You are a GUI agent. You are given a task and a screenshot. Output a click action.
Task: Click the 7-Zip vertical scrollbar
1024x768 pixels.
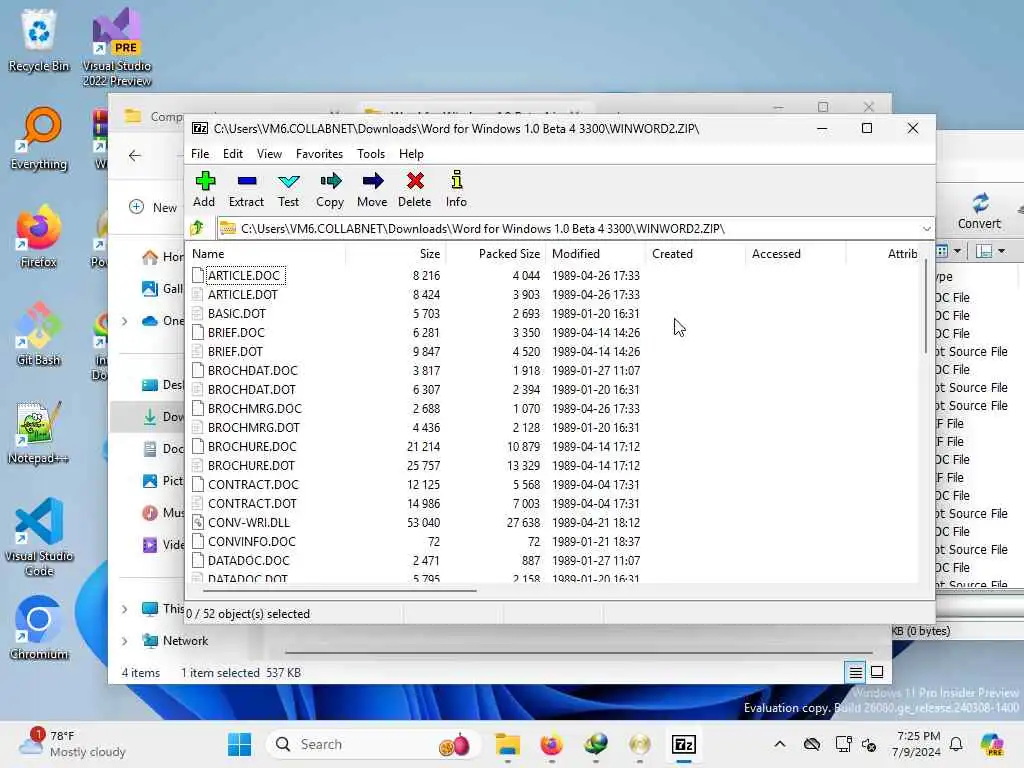click(925, 307)
